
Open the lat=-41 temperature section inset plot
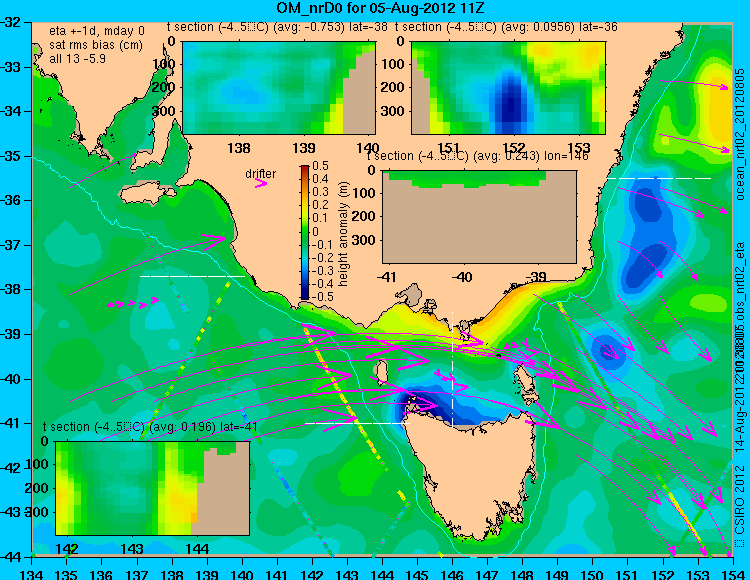153,488
